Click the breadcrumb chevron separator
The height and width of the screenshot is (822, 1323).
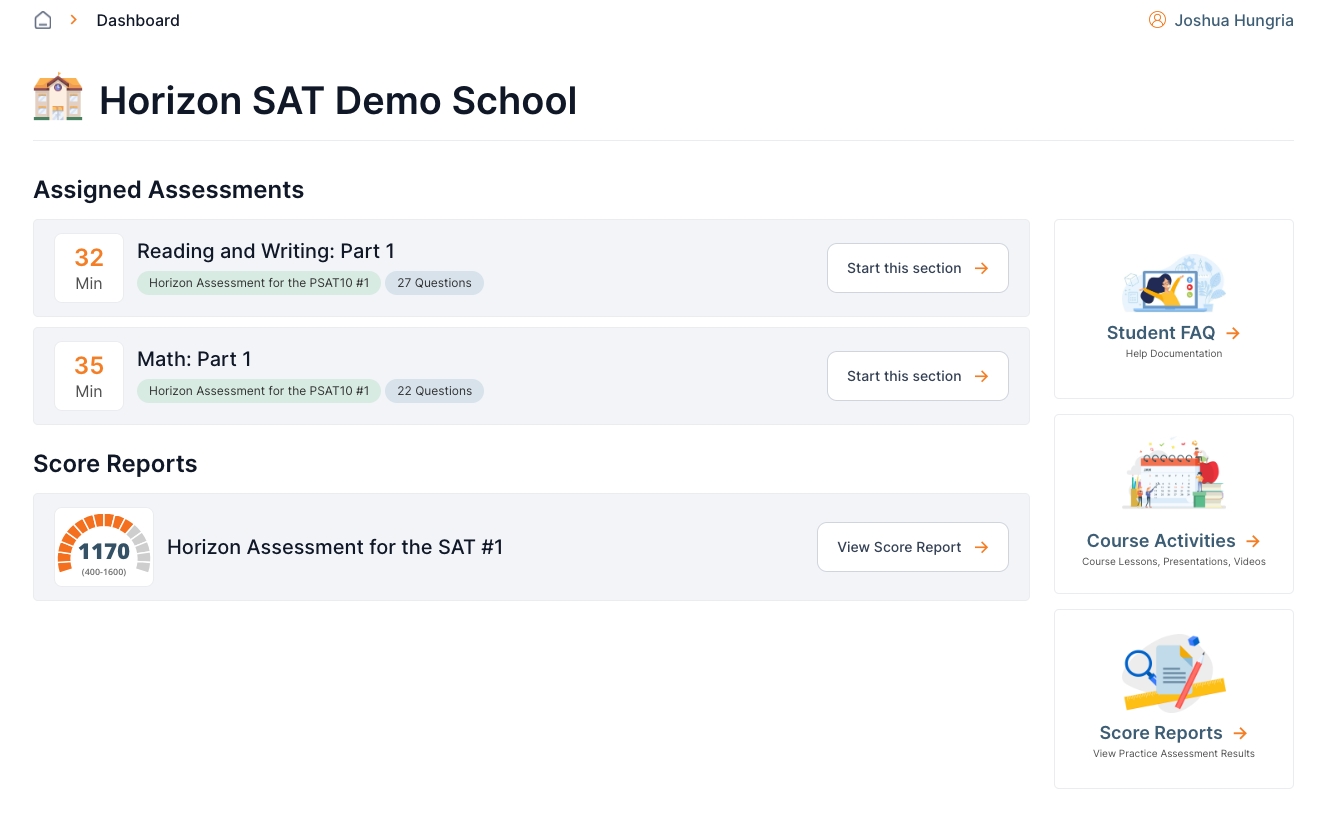coord(74,20)
